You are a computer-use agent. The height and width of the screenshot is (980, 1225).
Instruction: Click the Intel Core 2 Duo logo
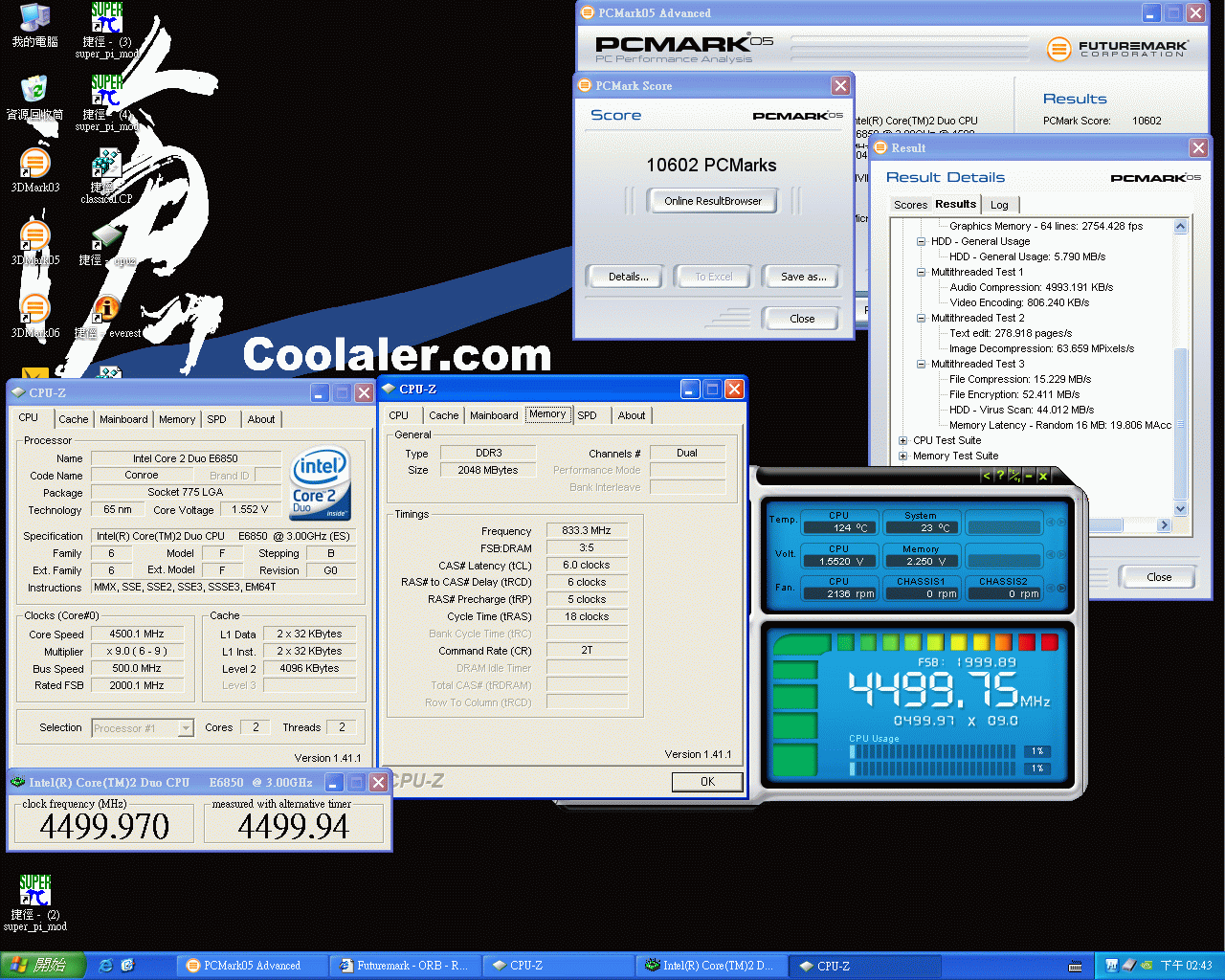pyautogui.click(x=320, y=482)
